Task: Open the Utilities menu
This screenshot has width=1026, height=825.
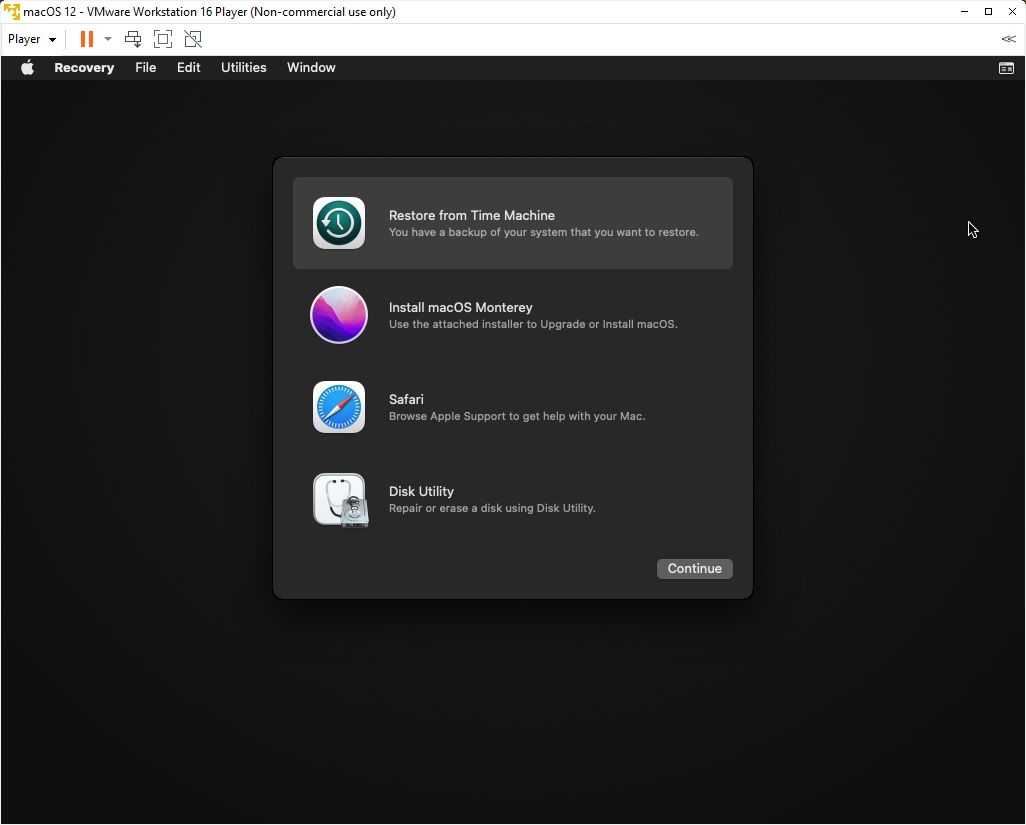Action: point(243,67)
